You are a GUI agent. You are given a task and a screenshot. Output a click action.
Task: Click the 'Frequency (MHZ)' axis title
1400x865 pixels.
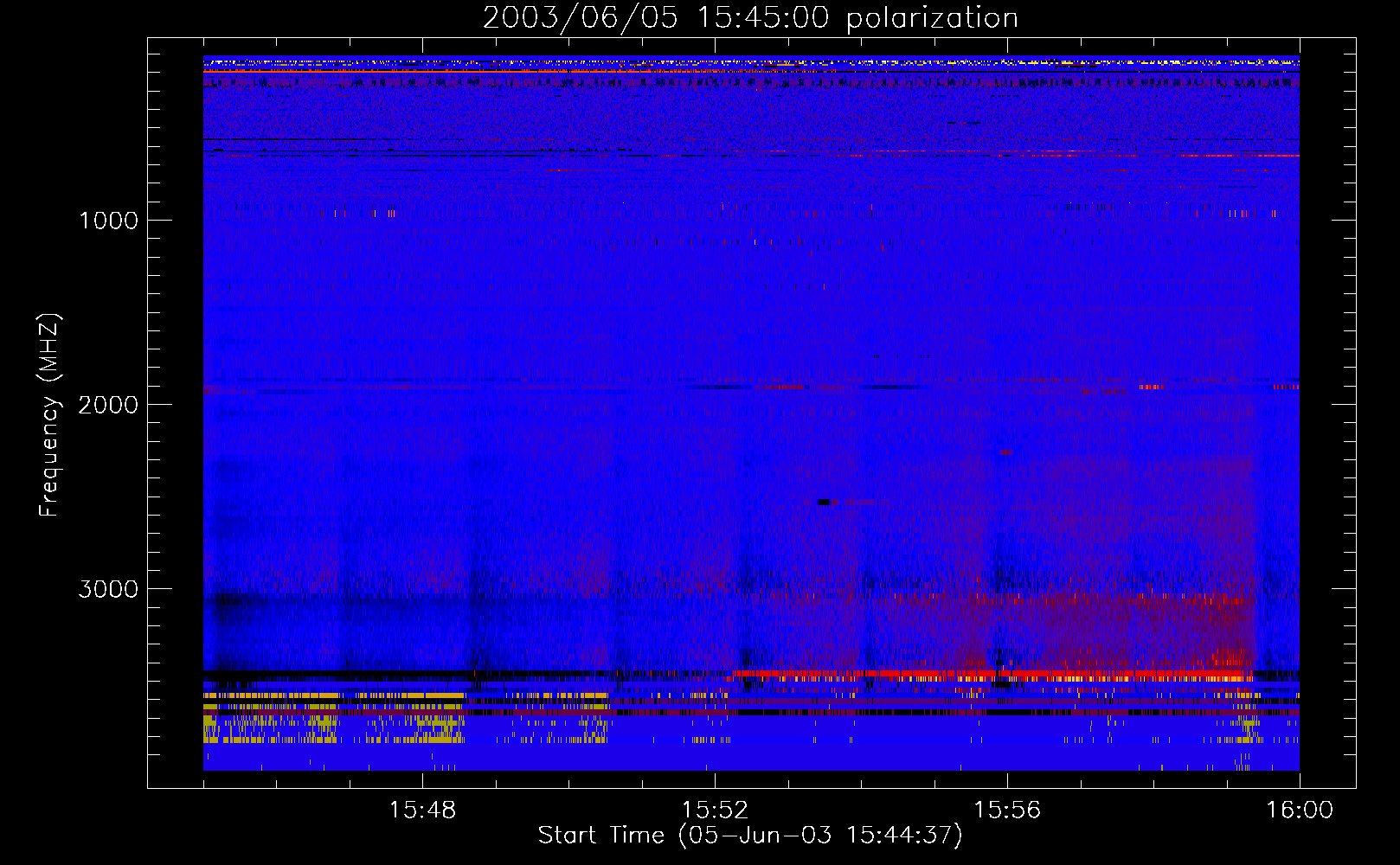click(x=49, y=415)
